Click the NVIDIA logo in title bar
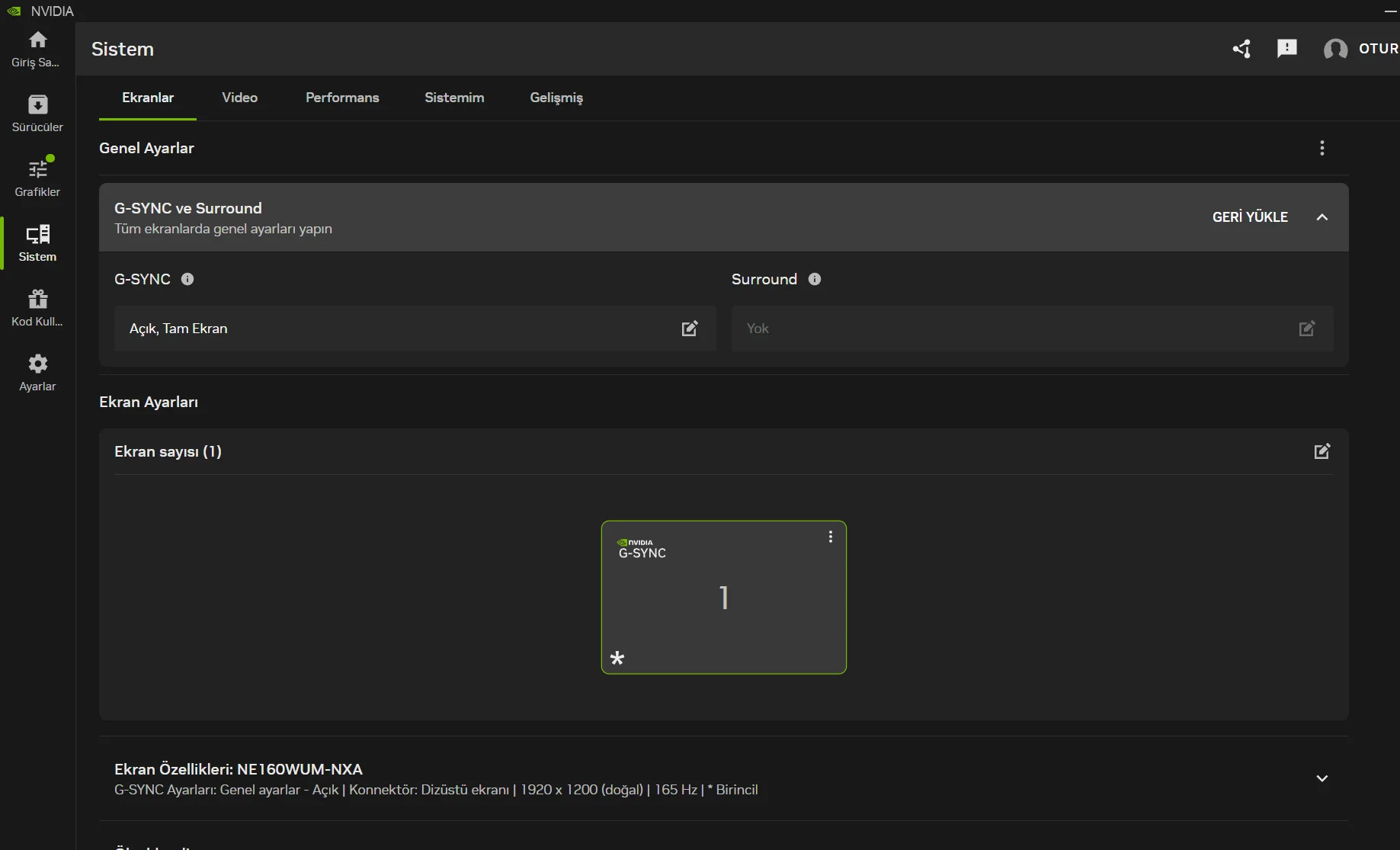 (14, 11)
